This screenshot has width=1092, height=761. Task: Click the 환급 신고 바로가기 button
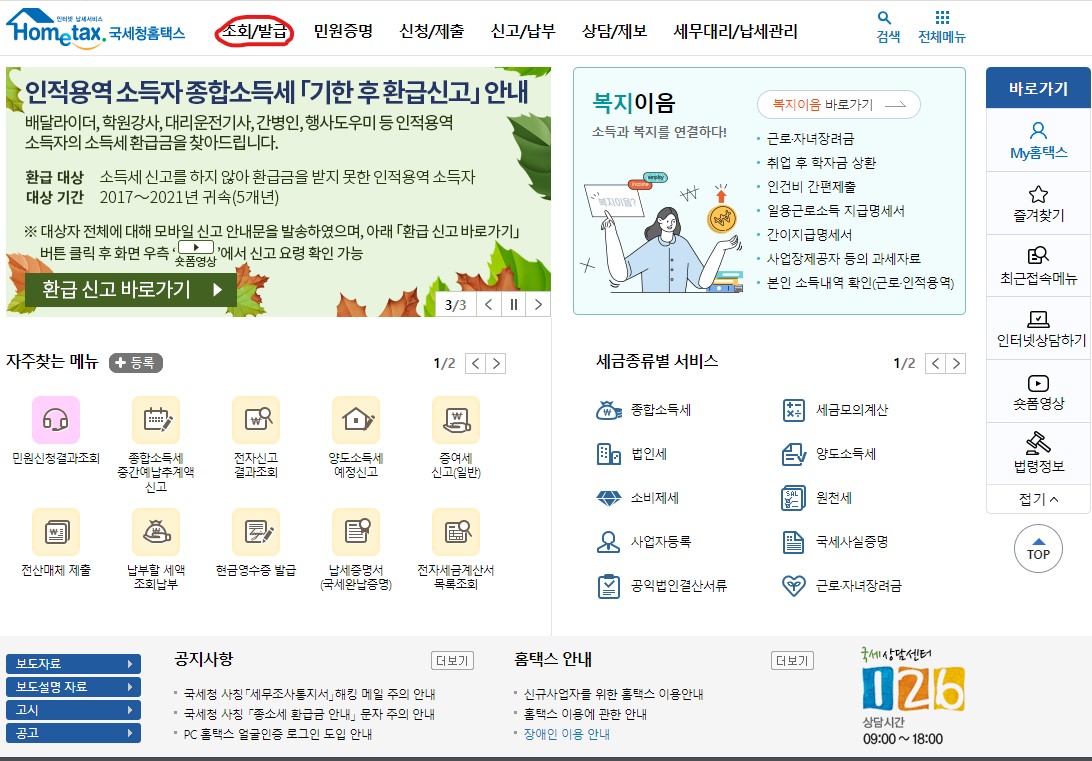(131, 290)
